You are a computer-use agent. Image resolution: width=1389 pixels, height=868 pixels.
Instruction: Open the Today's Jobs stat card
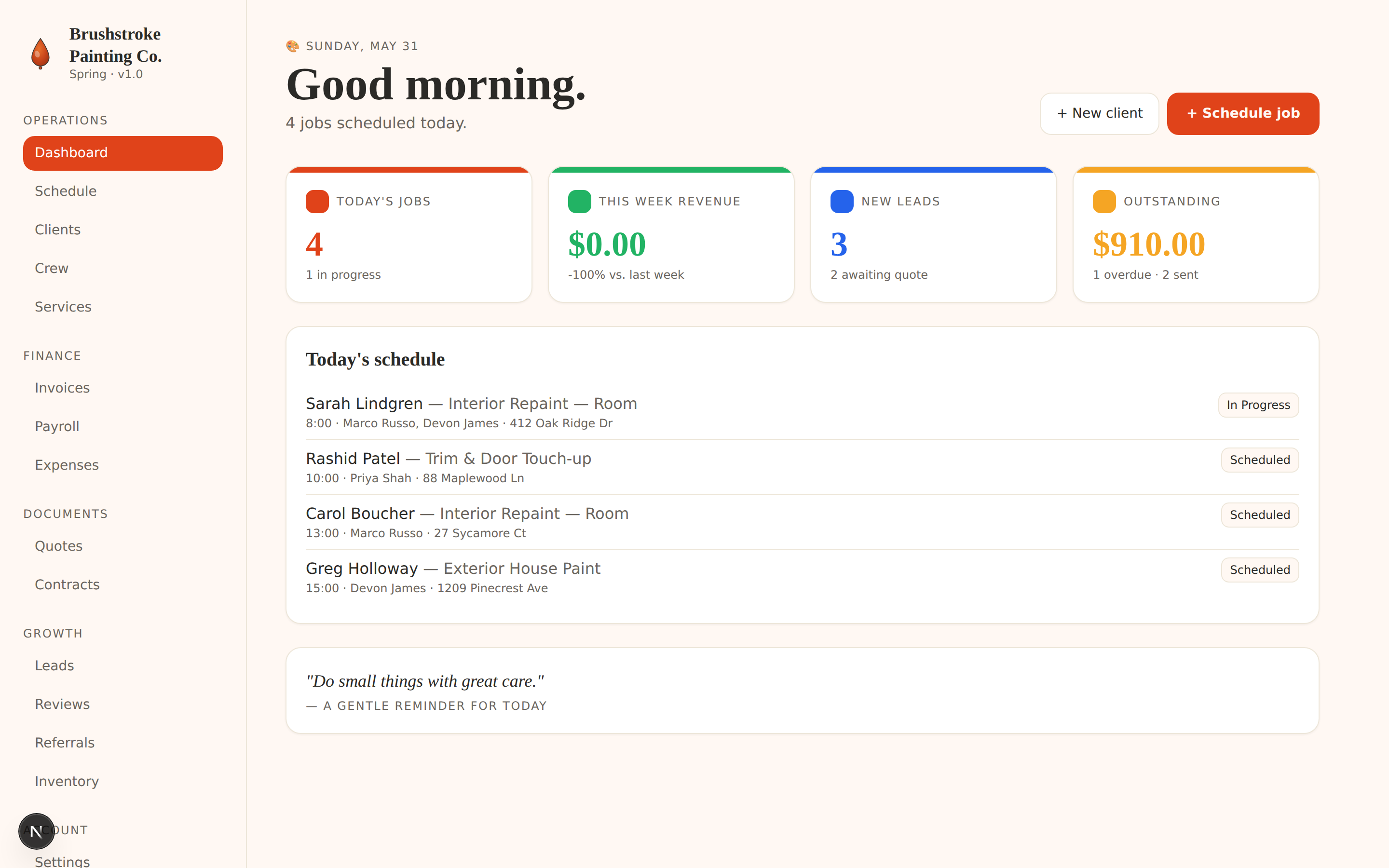coord(409,235)
